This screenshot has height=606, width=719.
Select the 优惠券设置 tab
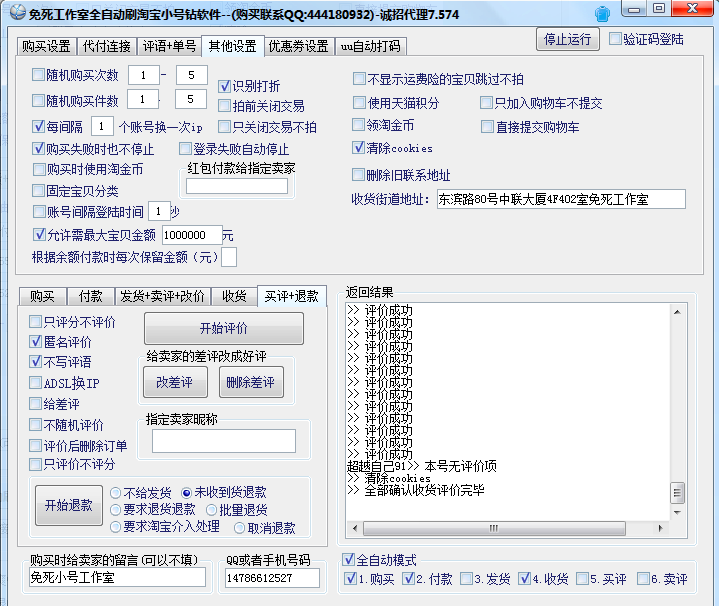point(299,46)
